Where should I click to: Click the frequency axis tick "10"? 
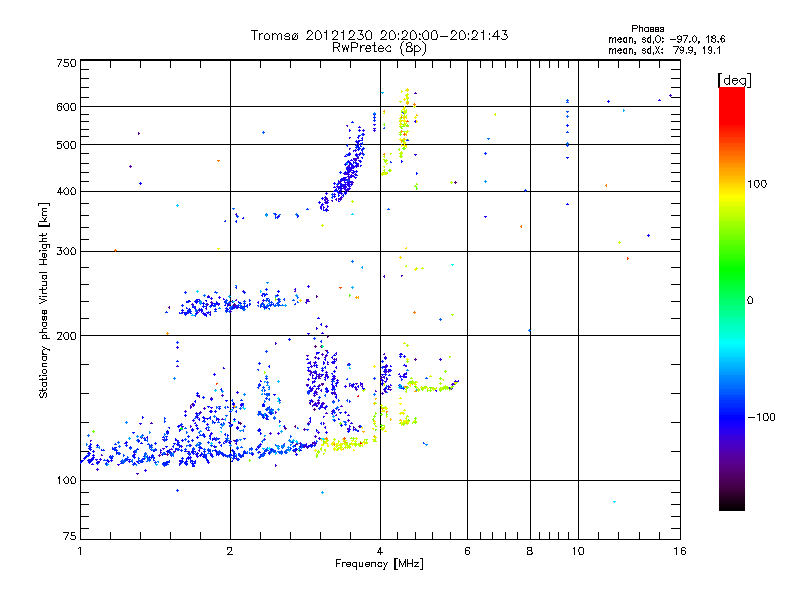578,551
